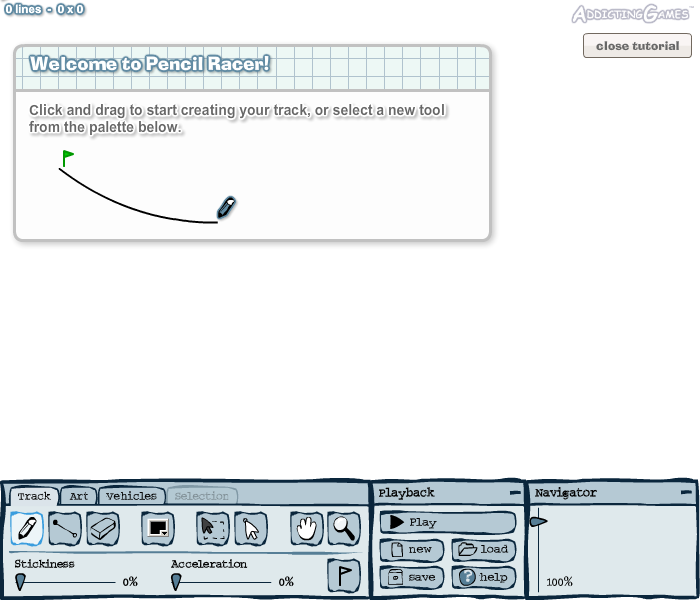Screen dimensions: 700x600
Task: Click the Navigator 100% zoom value
Action: pyautogui.click(x=559, y=582)
